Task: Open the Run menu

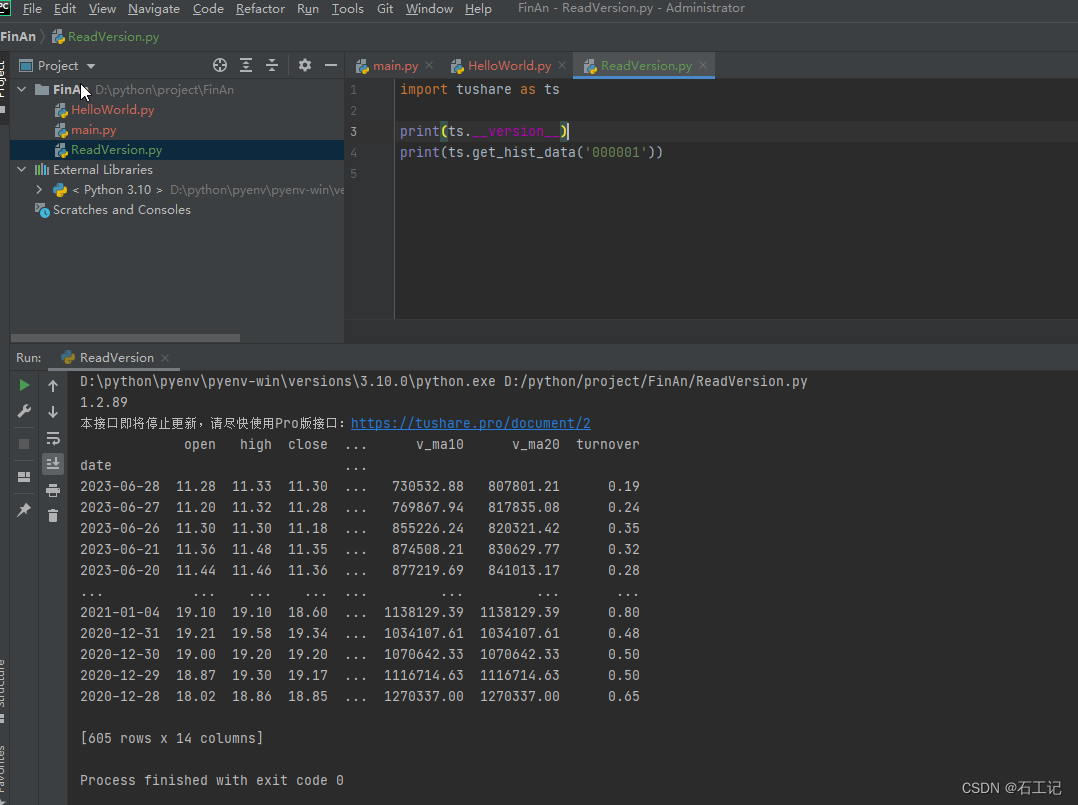Action: [307, 9]
